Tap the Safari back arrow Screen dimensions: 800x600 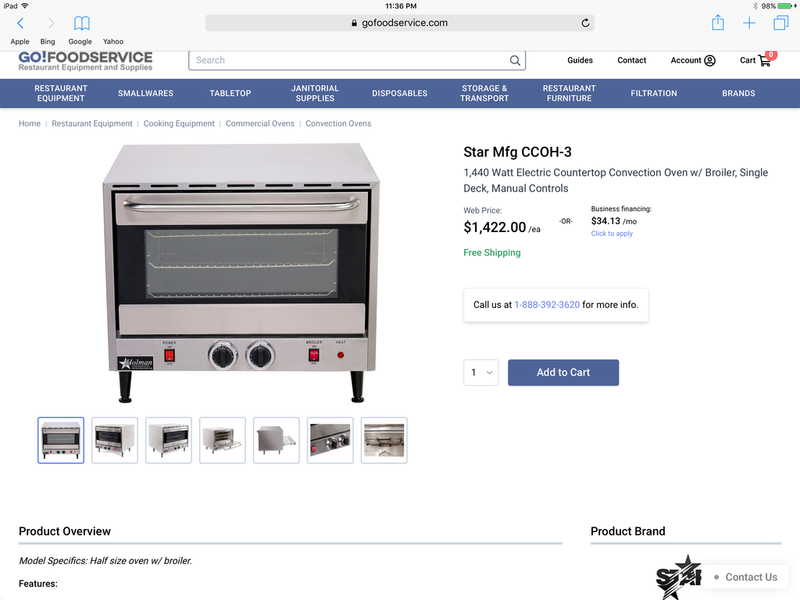[20, 23]
